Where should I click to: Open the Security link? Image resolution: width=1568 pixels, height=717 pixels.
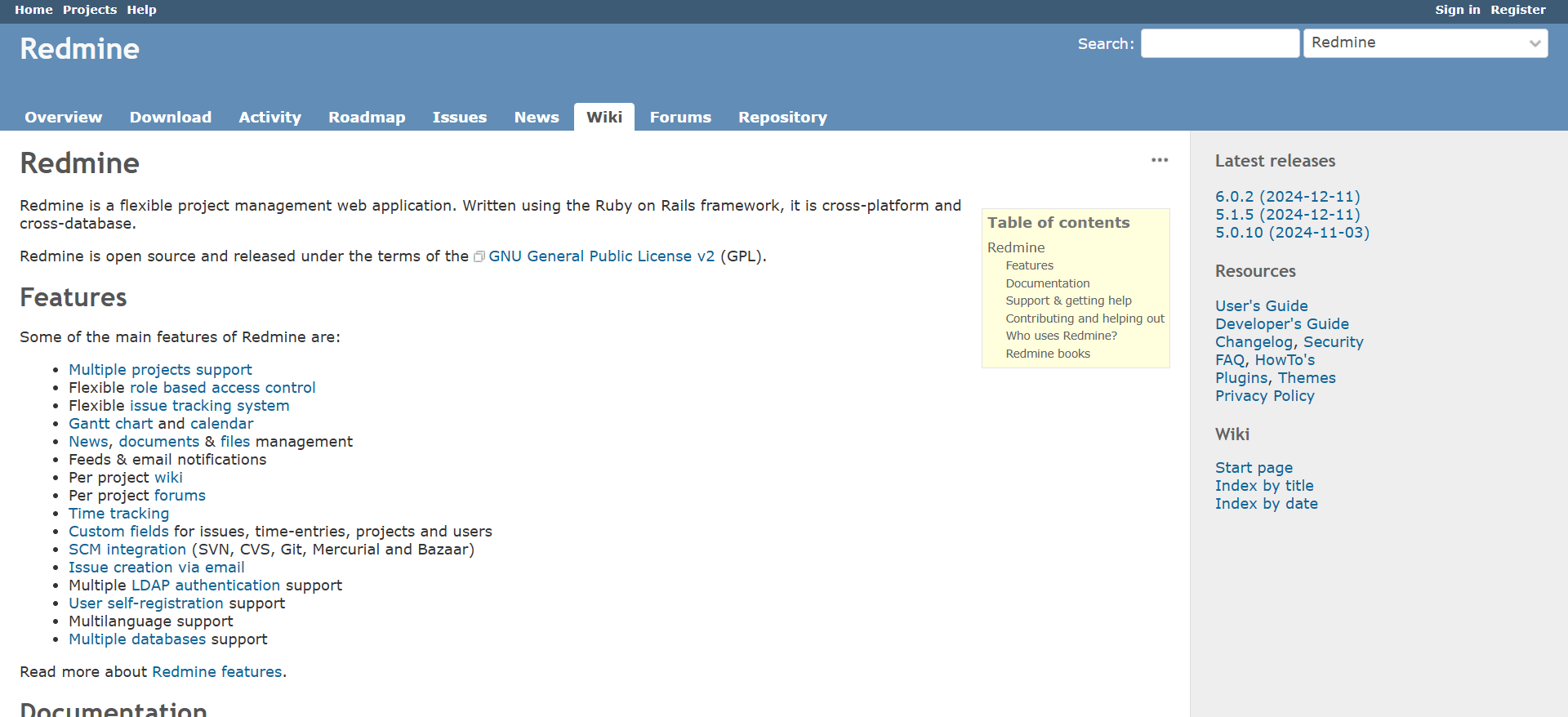pos(1333,342)
